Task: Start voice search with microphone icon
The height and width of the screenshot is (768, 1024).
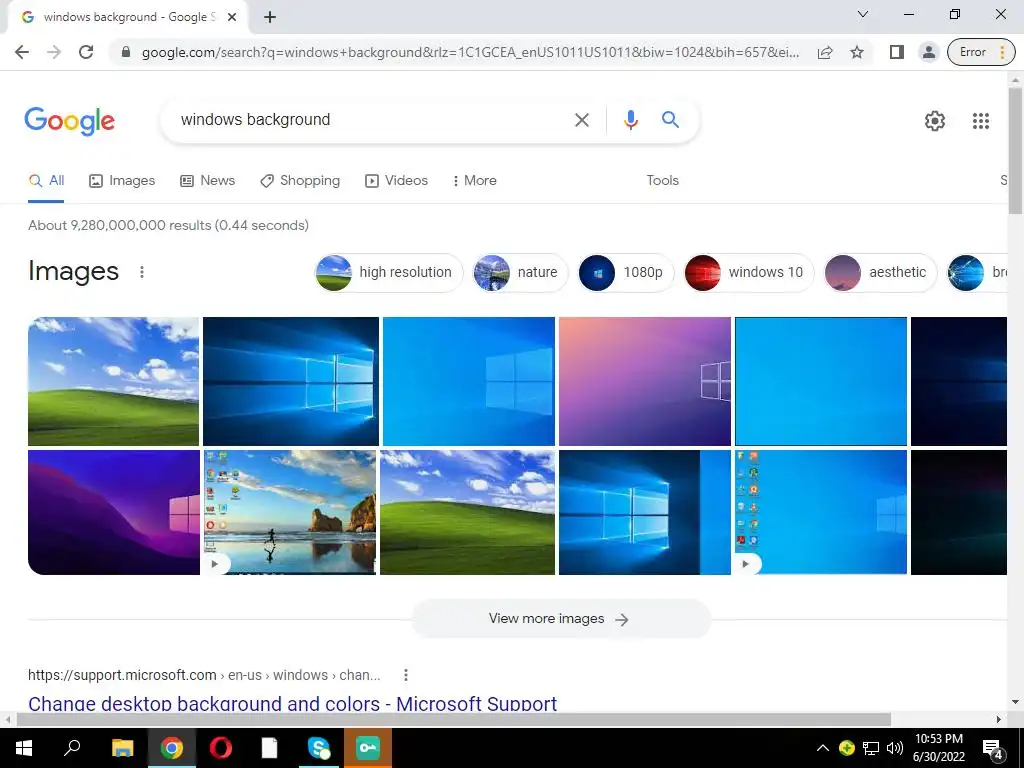Action: [630, 120]
